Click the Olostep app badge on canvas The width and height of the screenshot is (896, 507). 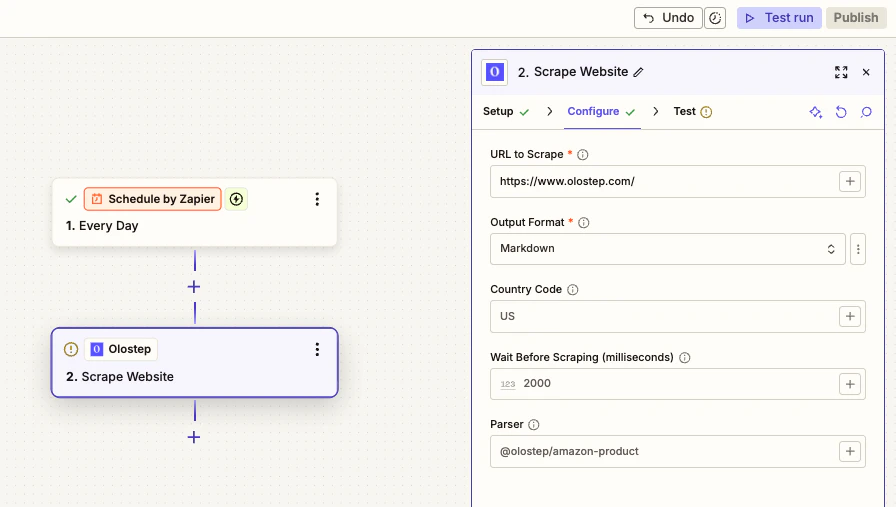(x=121, y=349)
